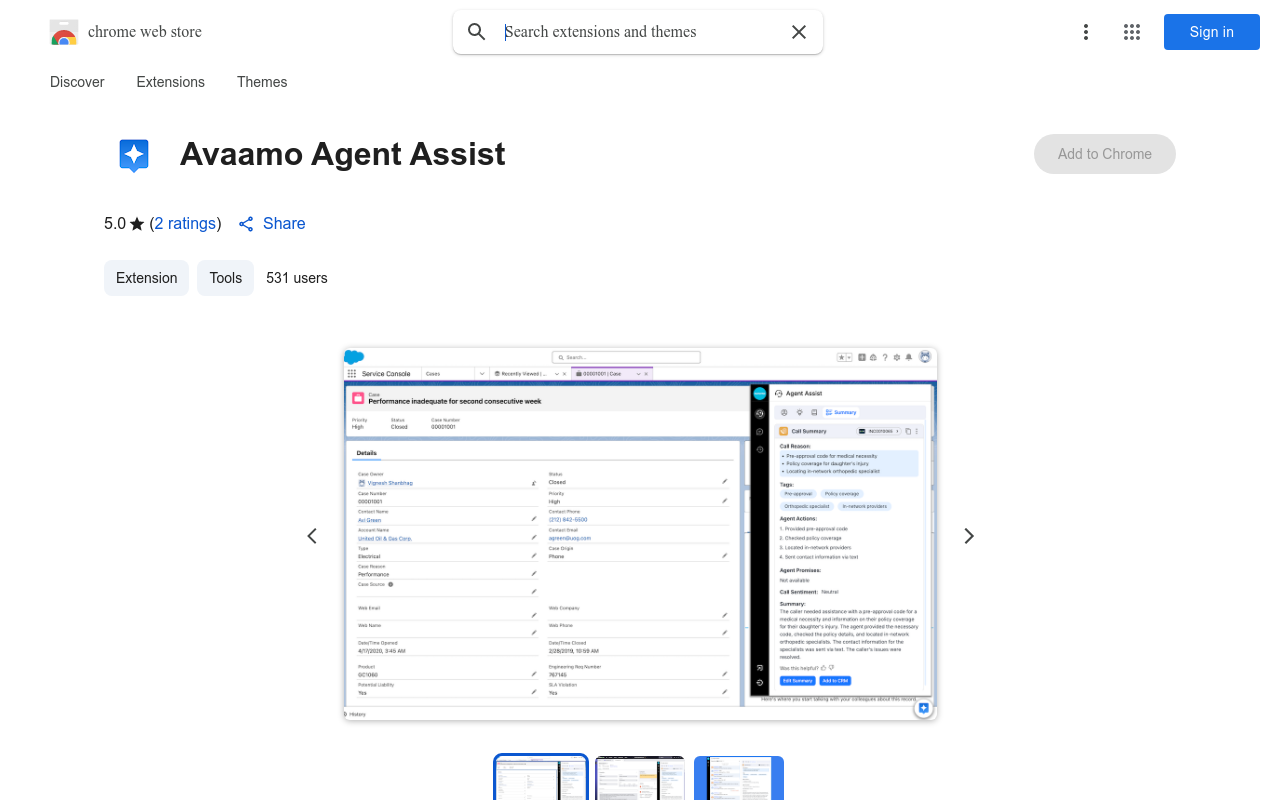Open the Themes tab

[x=262, y=82]
